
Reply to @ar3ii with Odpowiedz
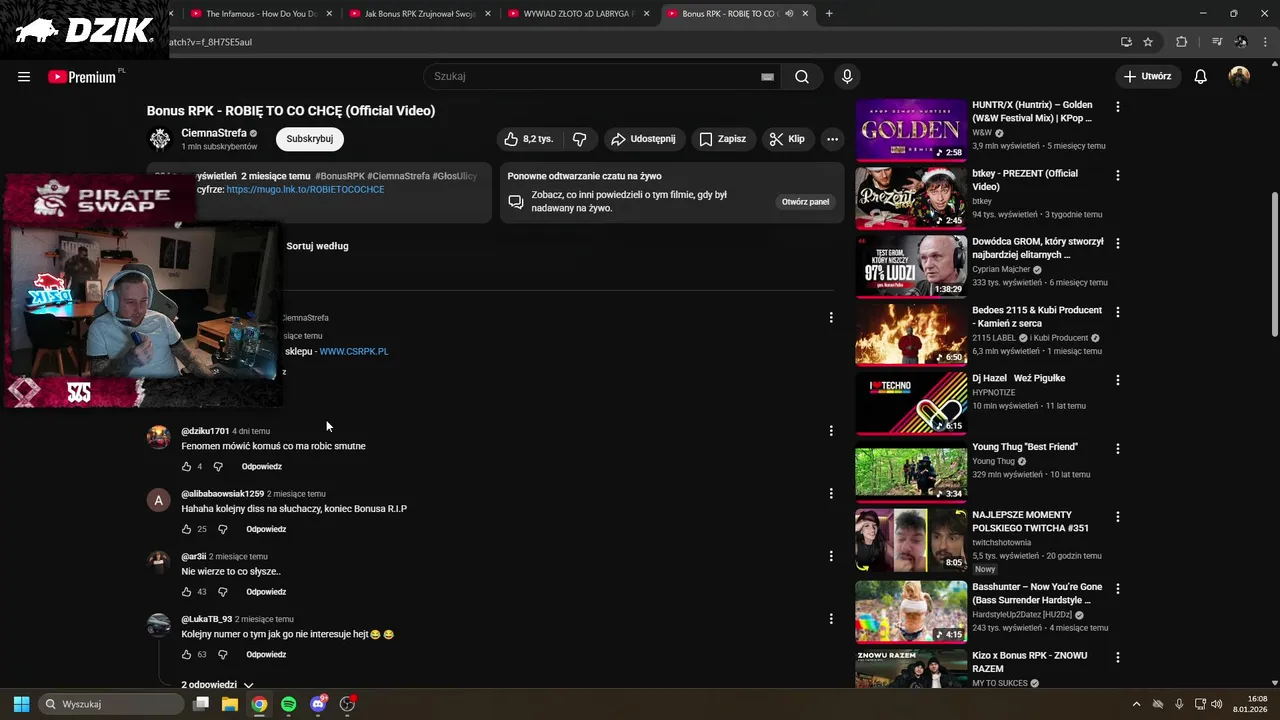(266, 592)
